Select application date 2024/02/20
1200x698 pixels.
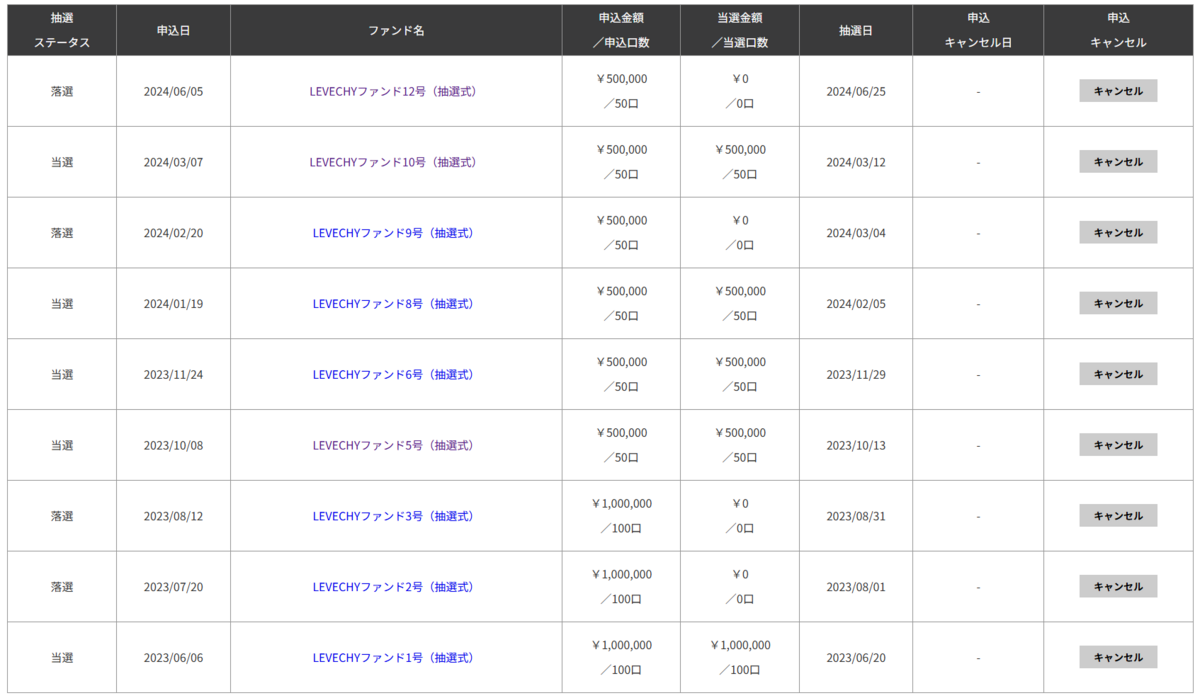point(173,233)
